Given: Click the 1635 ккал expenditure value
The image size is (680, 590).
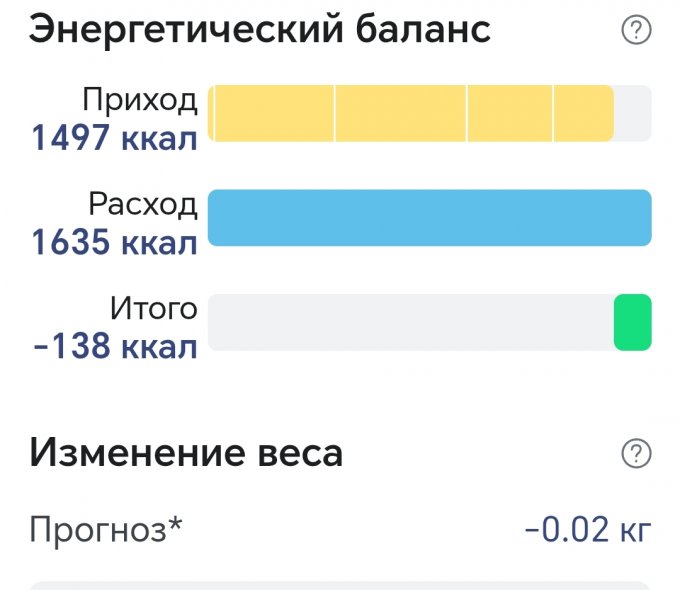Looking at the screenshot, I should [x=114, y=243].
